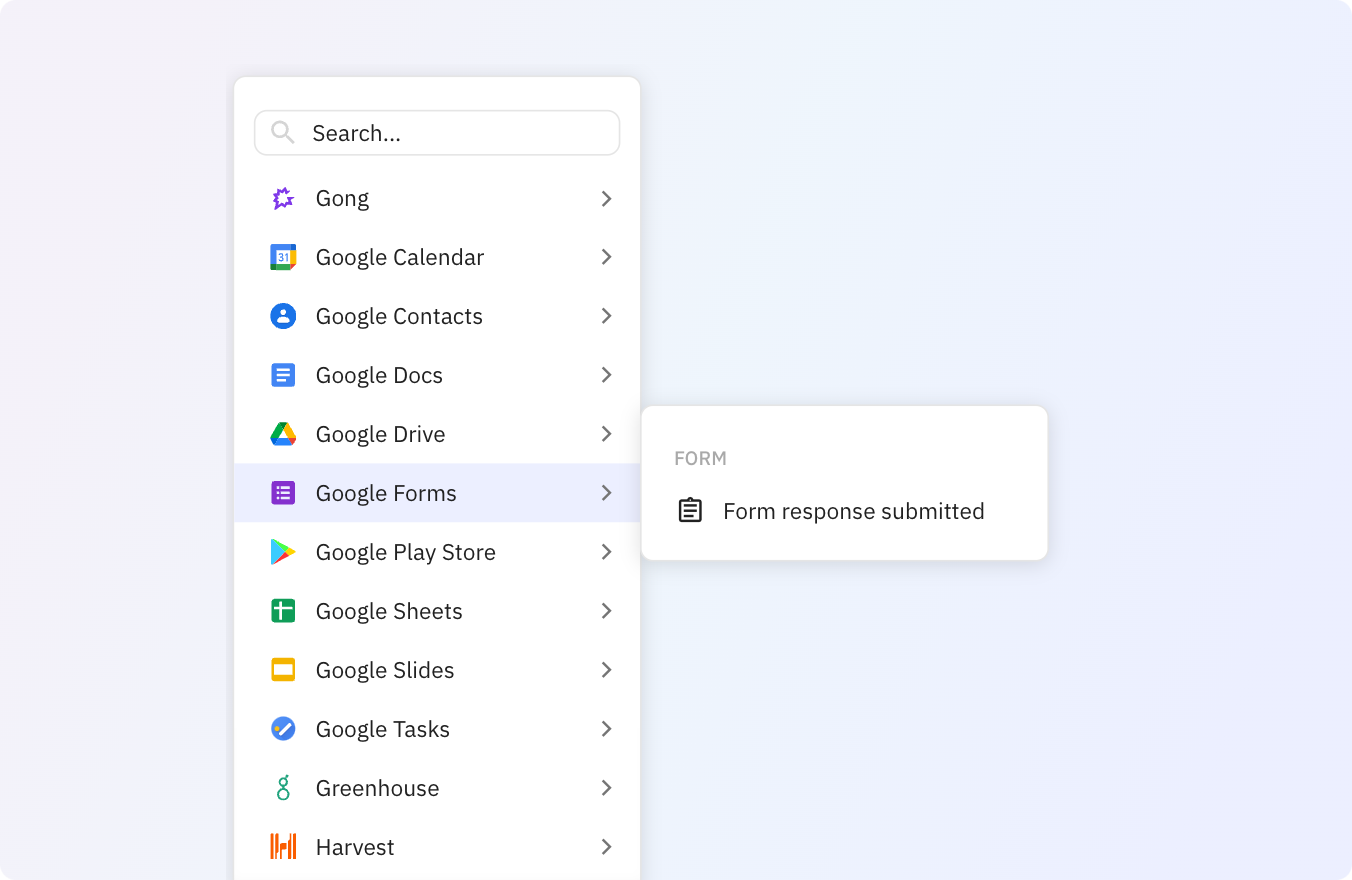Pick Google Play Store from the list
The image size is (1352, 880).
[x=437, y=552]
